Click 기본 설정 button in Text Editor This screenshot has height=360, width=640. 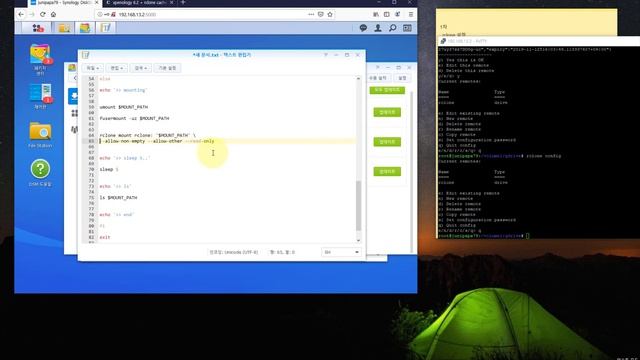click(x=167, y=68)
